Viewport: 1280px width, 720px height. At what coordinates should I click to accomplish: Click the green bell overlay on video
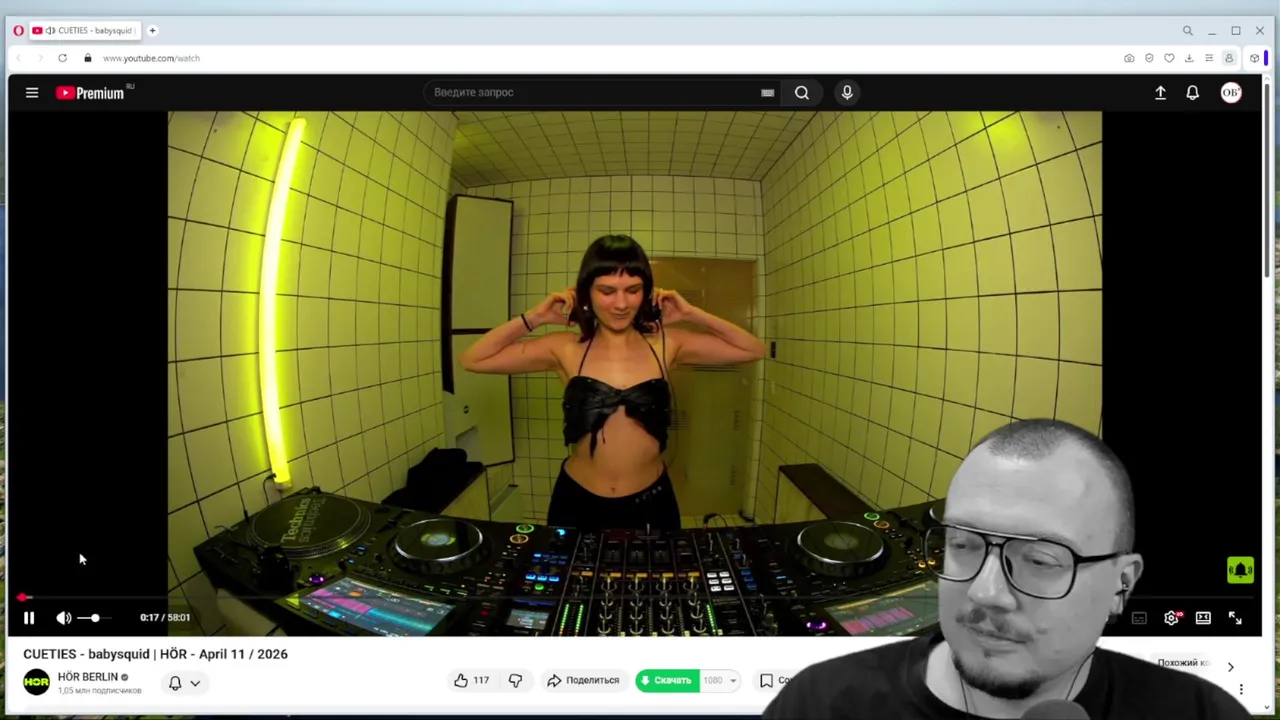pyautogui.click(x=1240, y=570)
